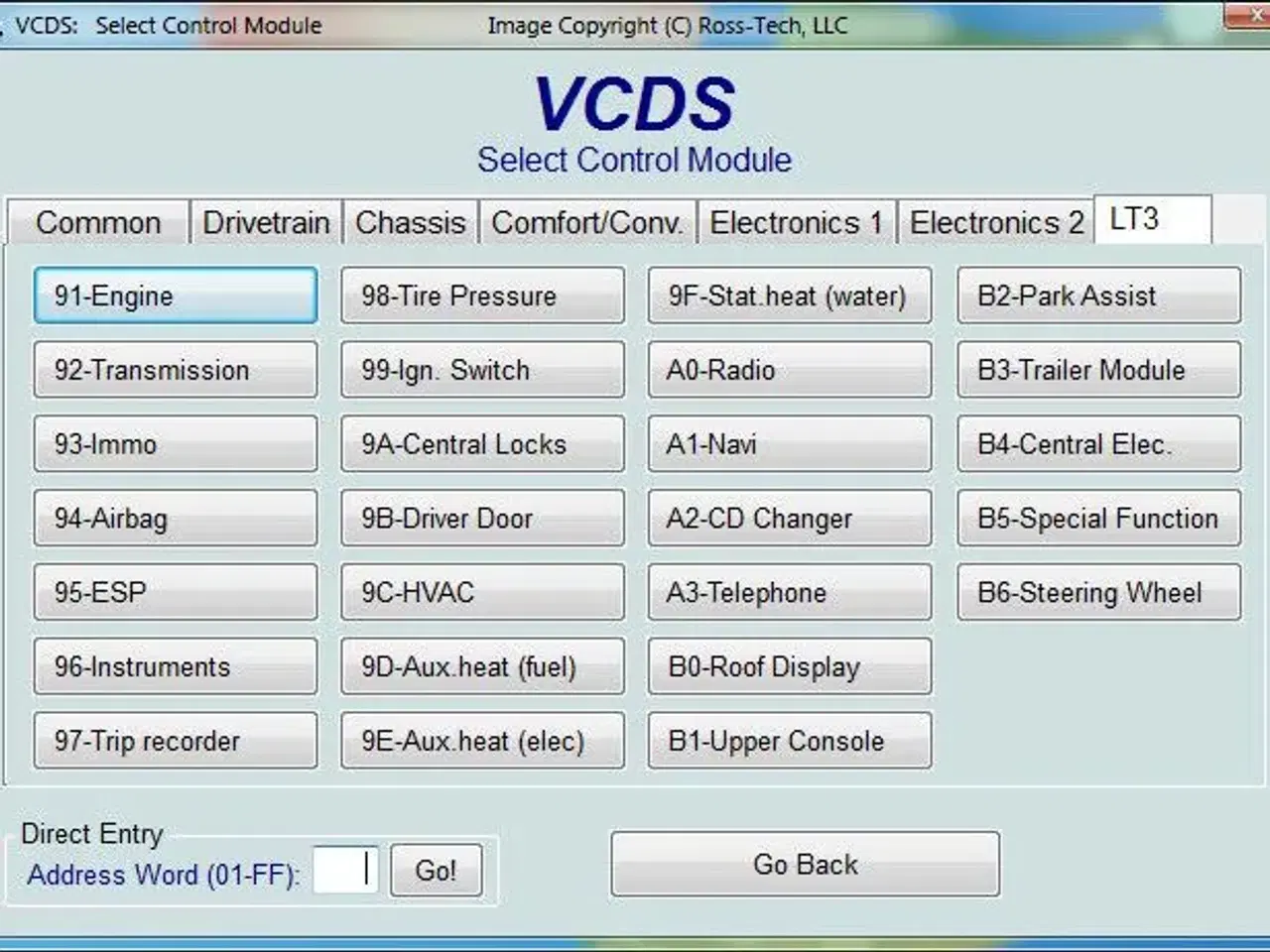Click the Go Back button
Image resolution: width=1270 pixels, height=952 pixels.
805,864
